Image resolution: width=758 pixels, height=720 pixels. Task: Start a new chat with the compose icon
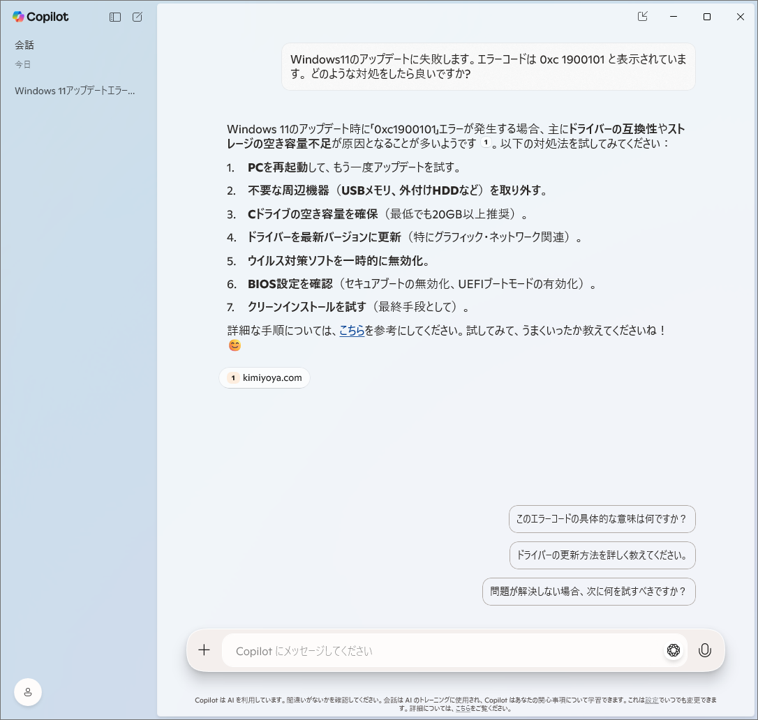[x=137, y=17]
